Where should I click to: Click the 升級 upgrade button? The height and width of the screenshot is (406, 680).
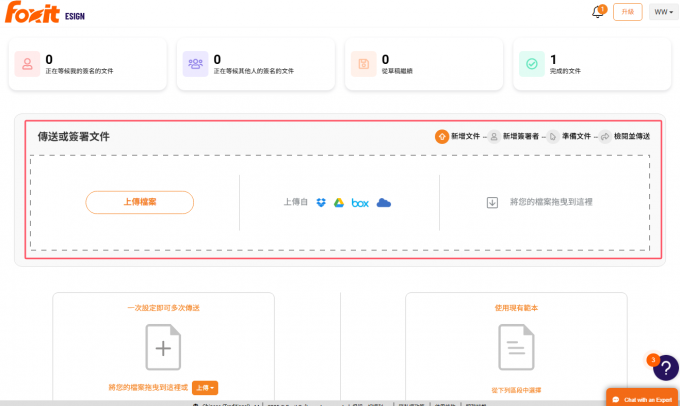click(627, 12)
